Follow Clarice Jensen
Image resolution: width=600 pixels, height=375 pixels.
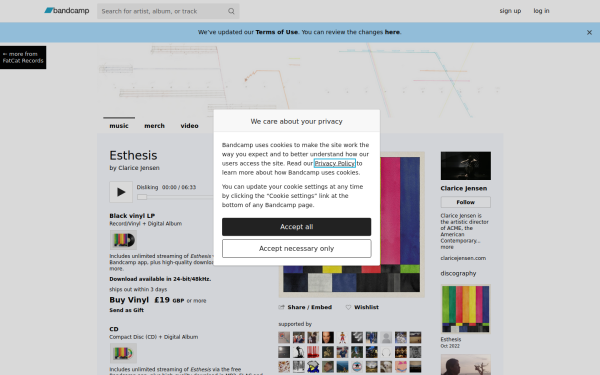click(466, 202)
